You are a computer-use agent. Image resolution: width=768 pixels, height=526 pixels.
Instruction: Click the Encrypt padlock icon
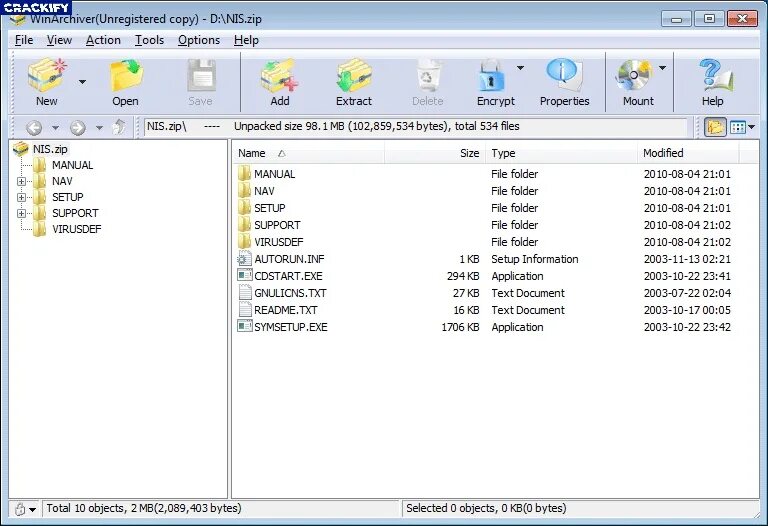coord(491,76)
